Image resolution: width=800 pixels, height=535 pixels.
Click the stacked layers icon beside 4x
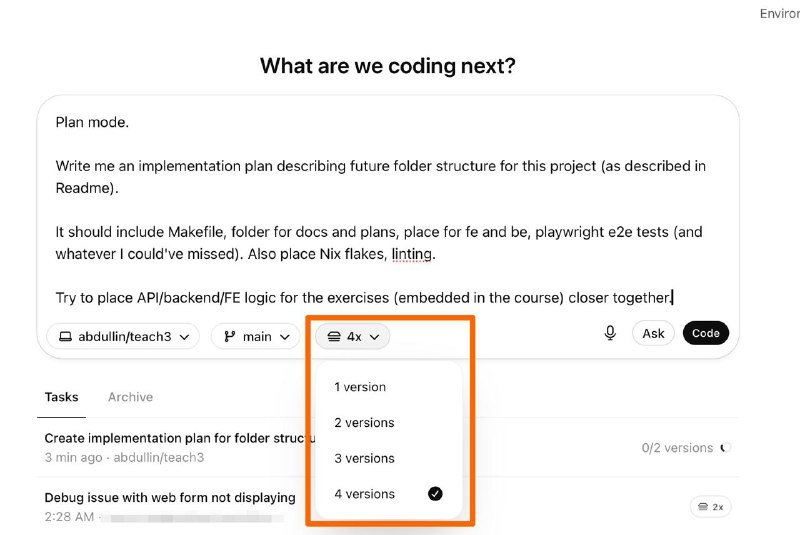click(334, 337)
